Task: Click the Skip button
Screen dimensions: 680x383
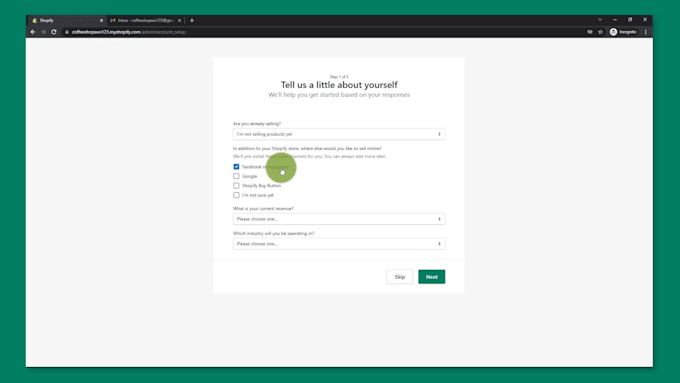Action: pyautogui.click(x=399, y=277)
